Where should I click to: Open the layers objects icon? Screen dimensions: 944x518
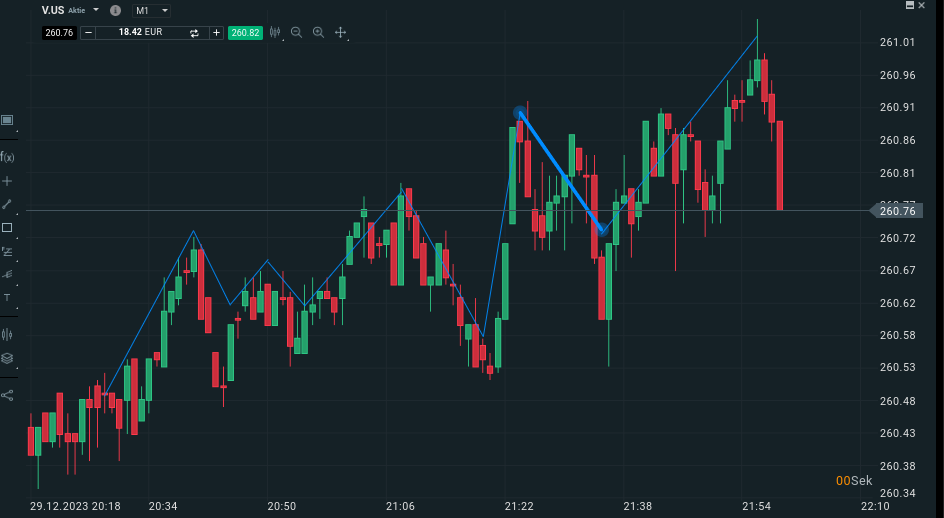point(7,358)
